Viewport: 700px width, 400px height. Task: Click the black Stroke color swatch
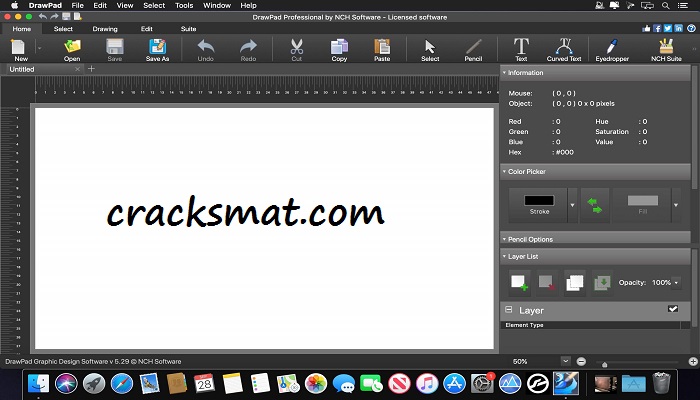point(539,200)
